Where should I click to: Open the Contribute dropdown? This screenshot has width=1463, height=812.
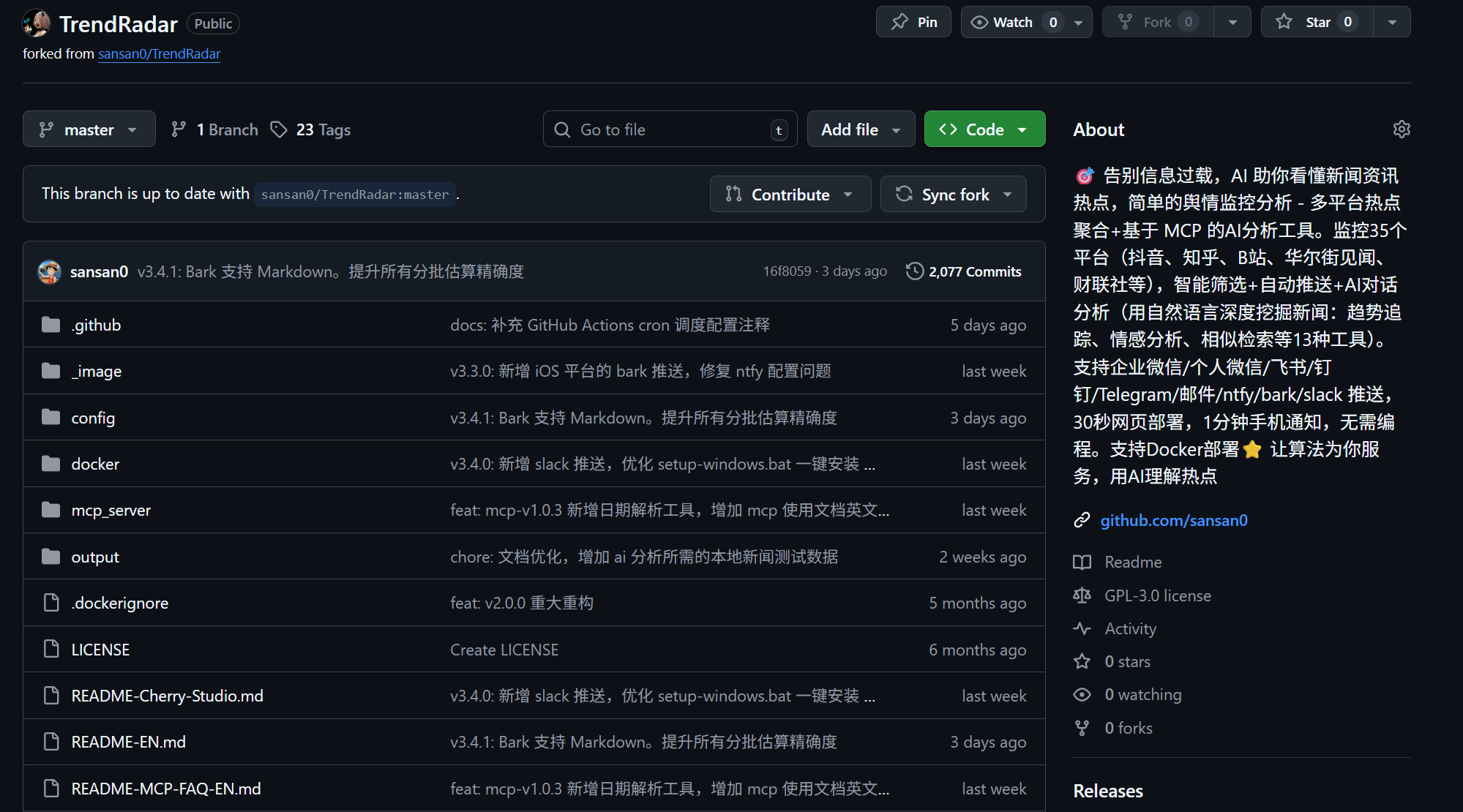coord(790,194)
